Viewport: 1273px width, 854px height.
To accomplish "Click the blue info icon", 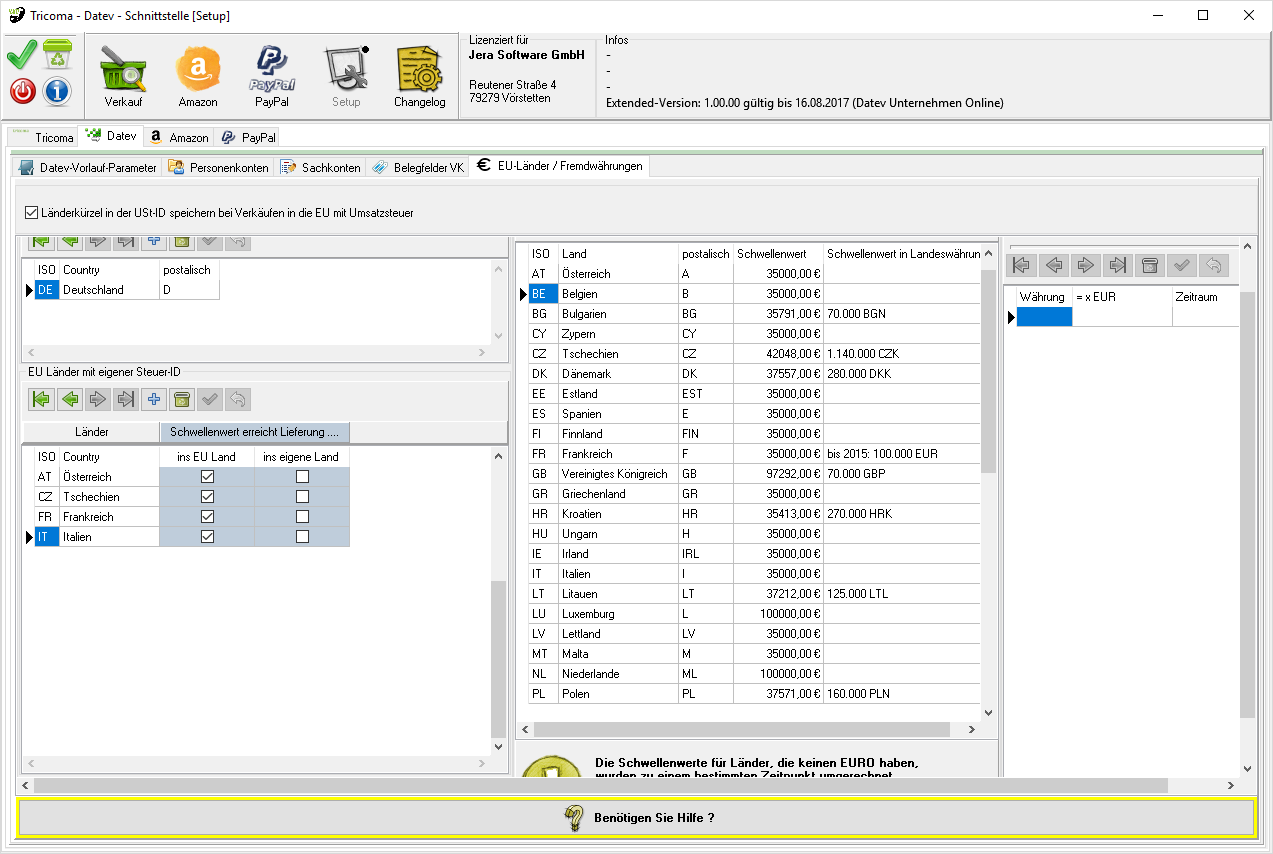I will (x=57, y=91).
